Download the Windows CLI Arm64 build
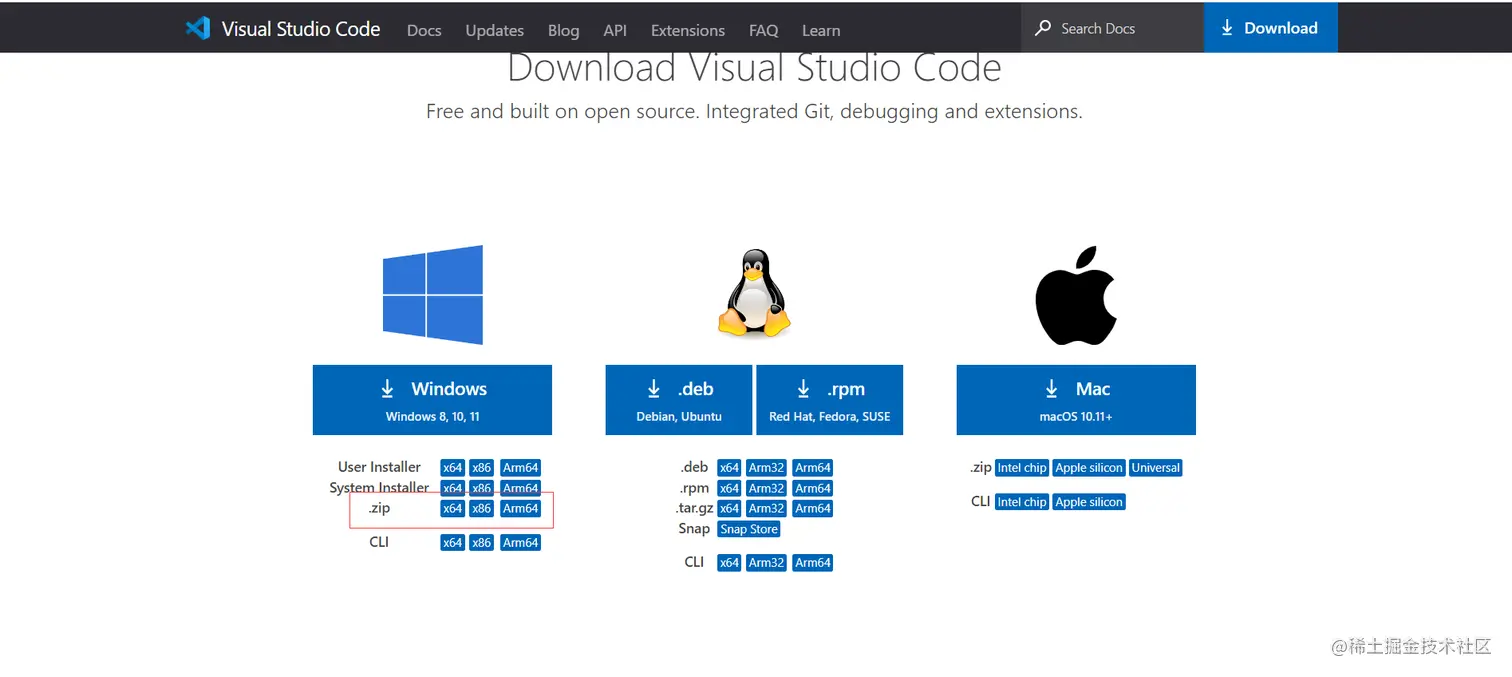This screenshot has width=1512, height=677. (x=521, y=543)
